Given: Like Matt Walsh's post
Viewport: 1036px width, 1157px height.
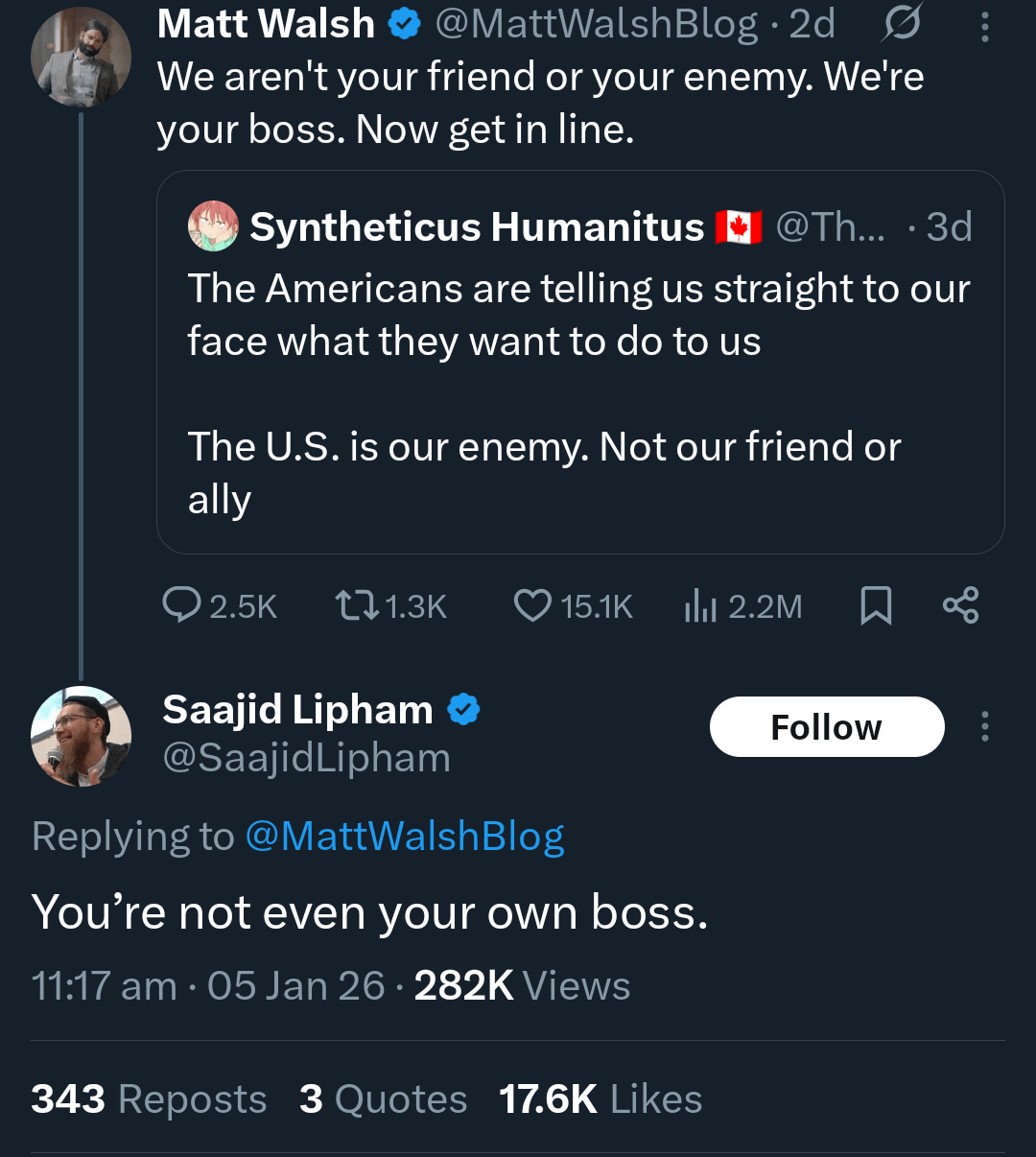Looking at the screenshot, I should point(532,605).
